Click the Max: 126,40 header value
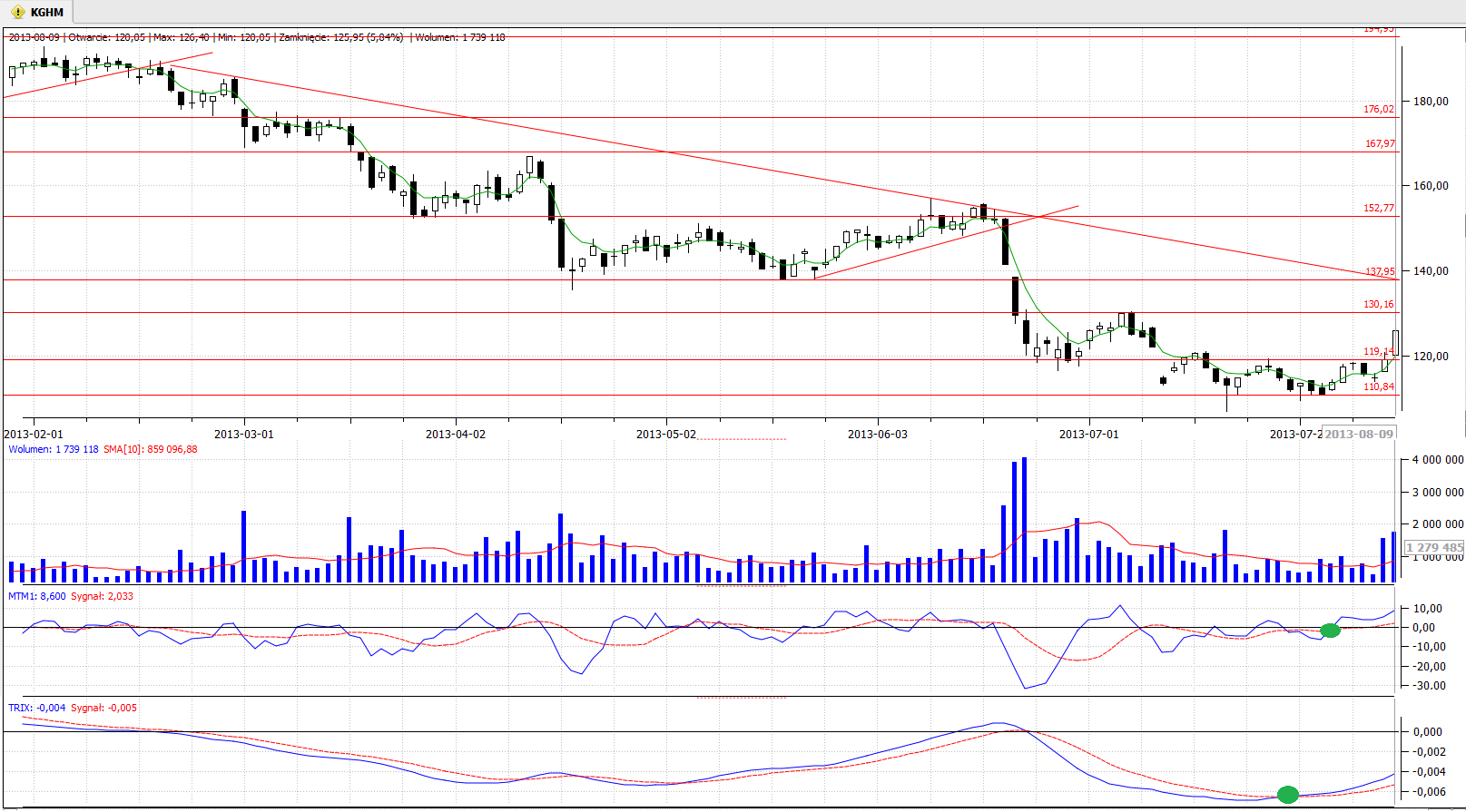This screenshot has height=812, width=1466. click(x=182, y=37)
